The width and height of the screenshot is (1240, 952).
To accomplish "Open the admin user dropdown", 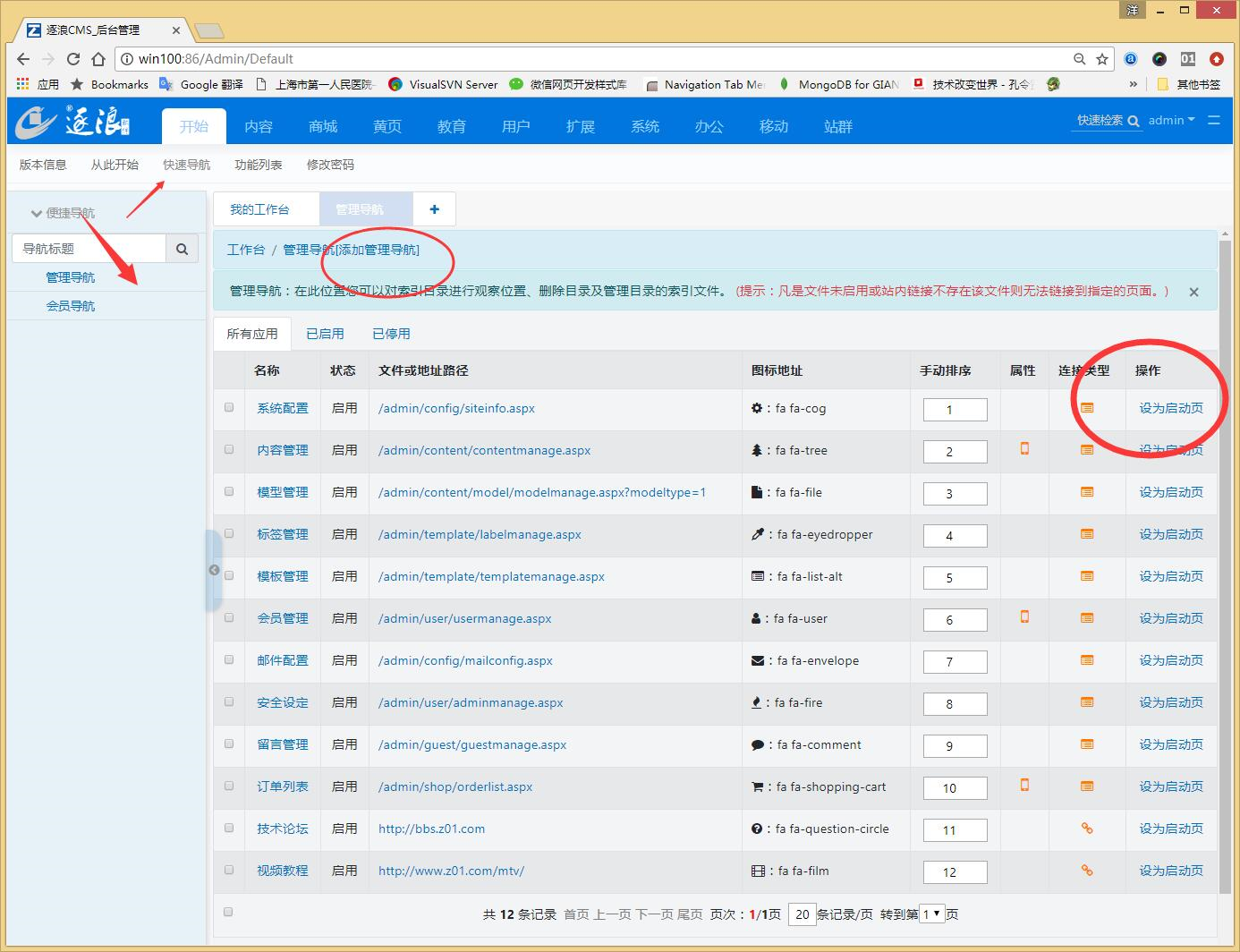I will pos(1171,120).
